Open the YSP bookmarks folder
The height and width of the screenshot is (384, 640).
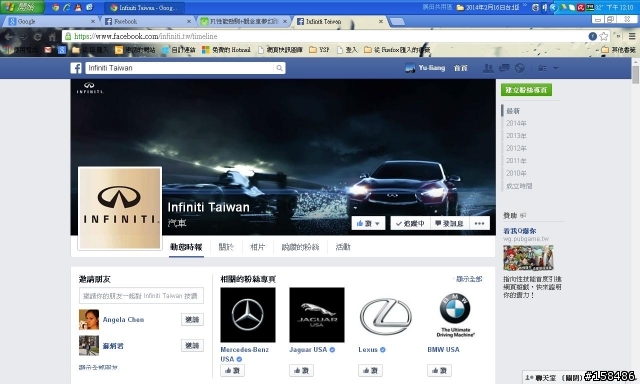coord(319,50)
